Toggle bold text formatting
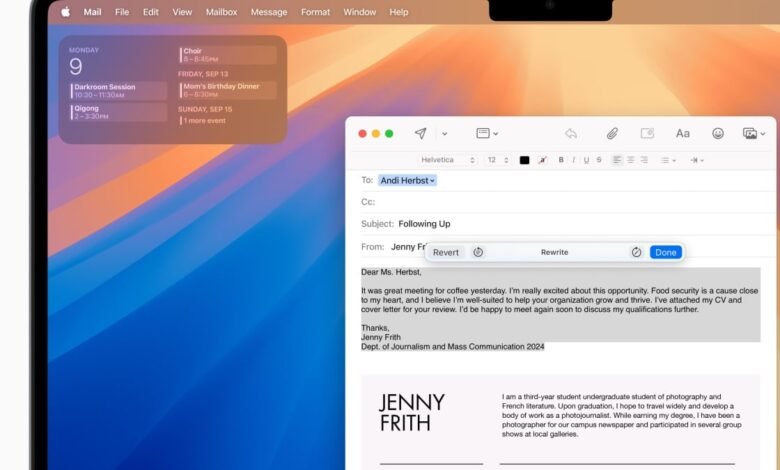Image resolution: width=780 pixels, height=470 pixels. [561, 160]
